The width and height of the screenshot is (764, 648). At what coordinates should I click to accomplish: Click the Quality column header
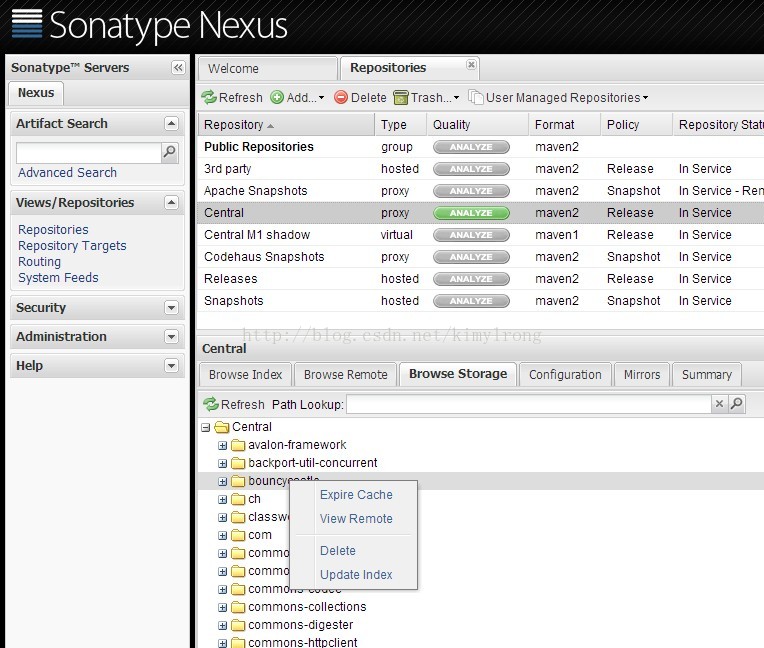pyautogui.click(x=478, y=125)
